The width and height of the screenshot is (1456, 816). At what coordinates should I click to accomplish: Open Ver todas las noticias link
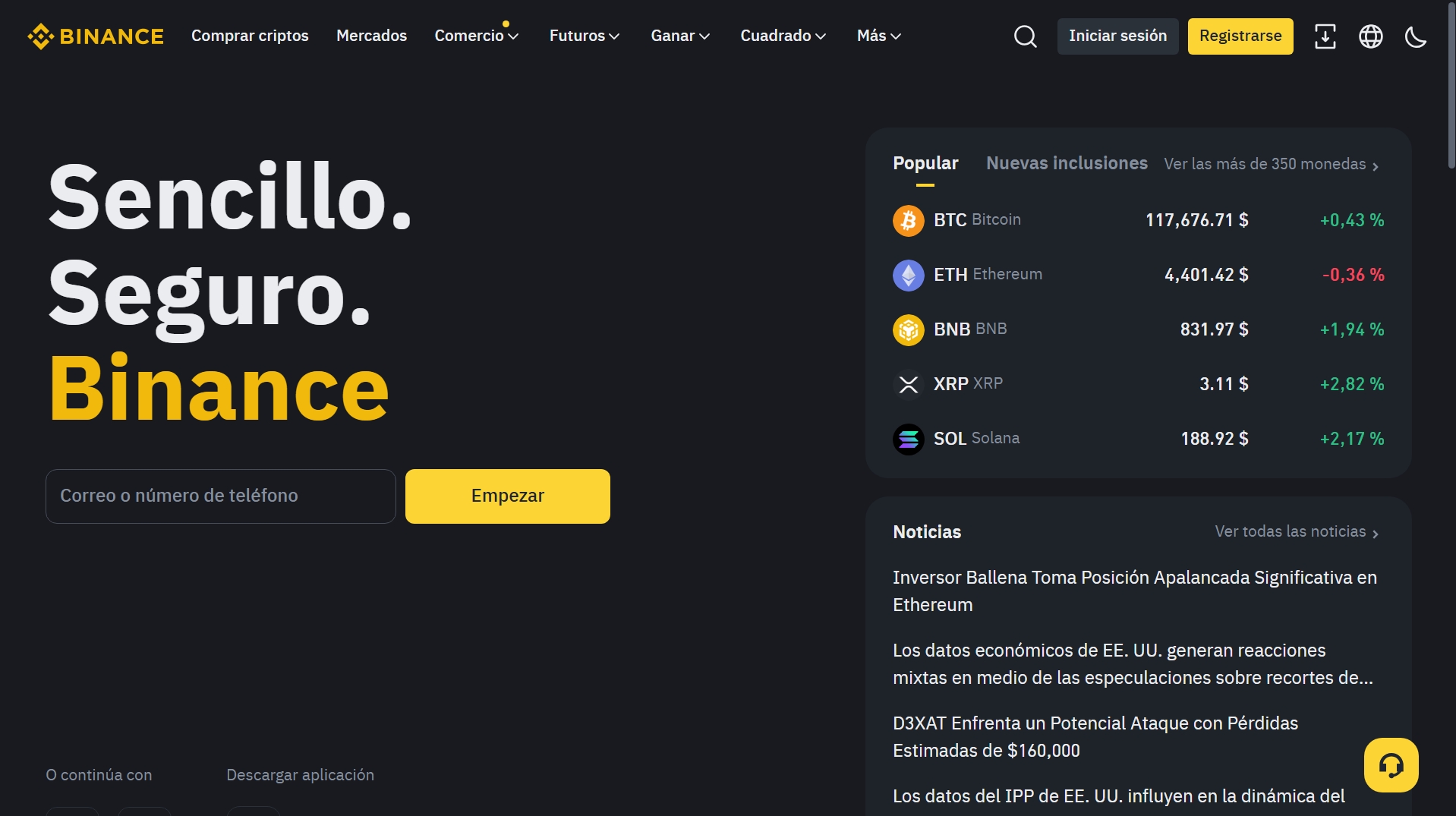(1296, 532)
